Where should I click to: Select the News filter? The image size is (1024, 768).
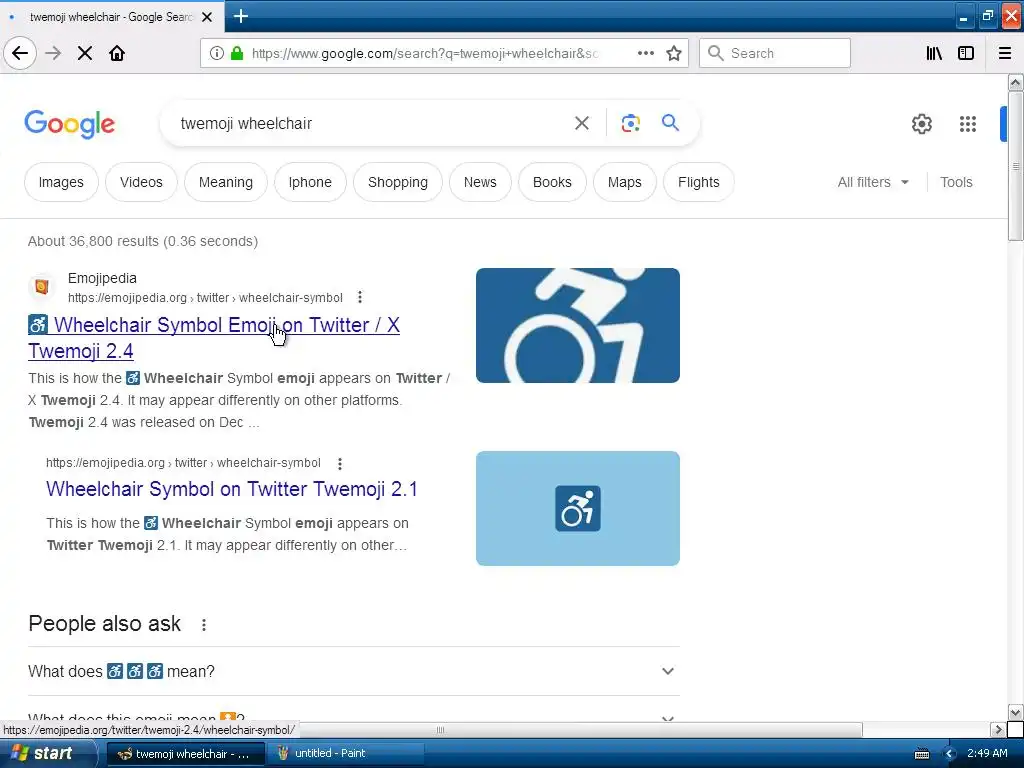480,182
